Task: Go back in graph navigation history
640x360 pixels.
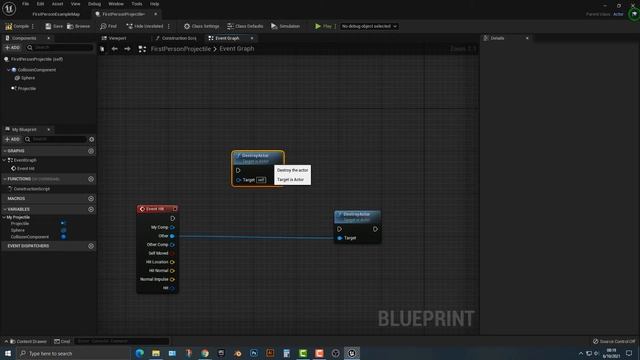Action: [x=115, y=49]
